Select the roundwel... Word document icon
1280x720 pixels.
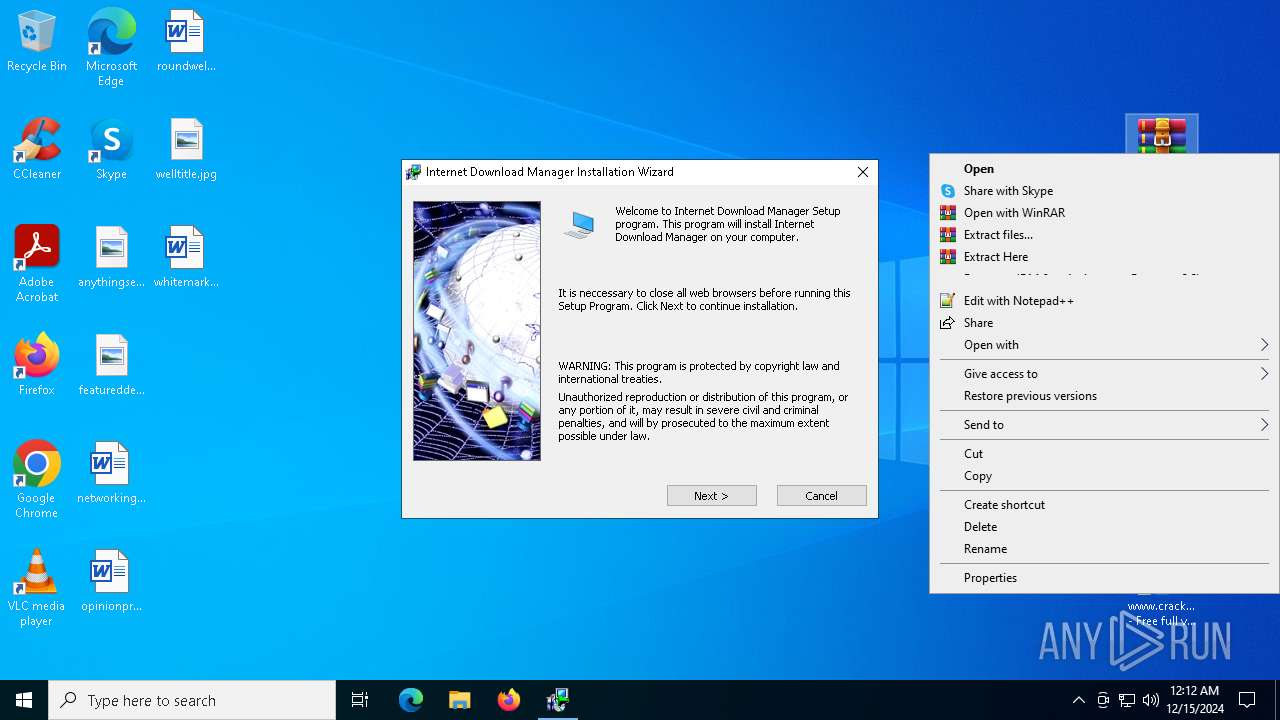pyautogui.click(x=186, y=42)
